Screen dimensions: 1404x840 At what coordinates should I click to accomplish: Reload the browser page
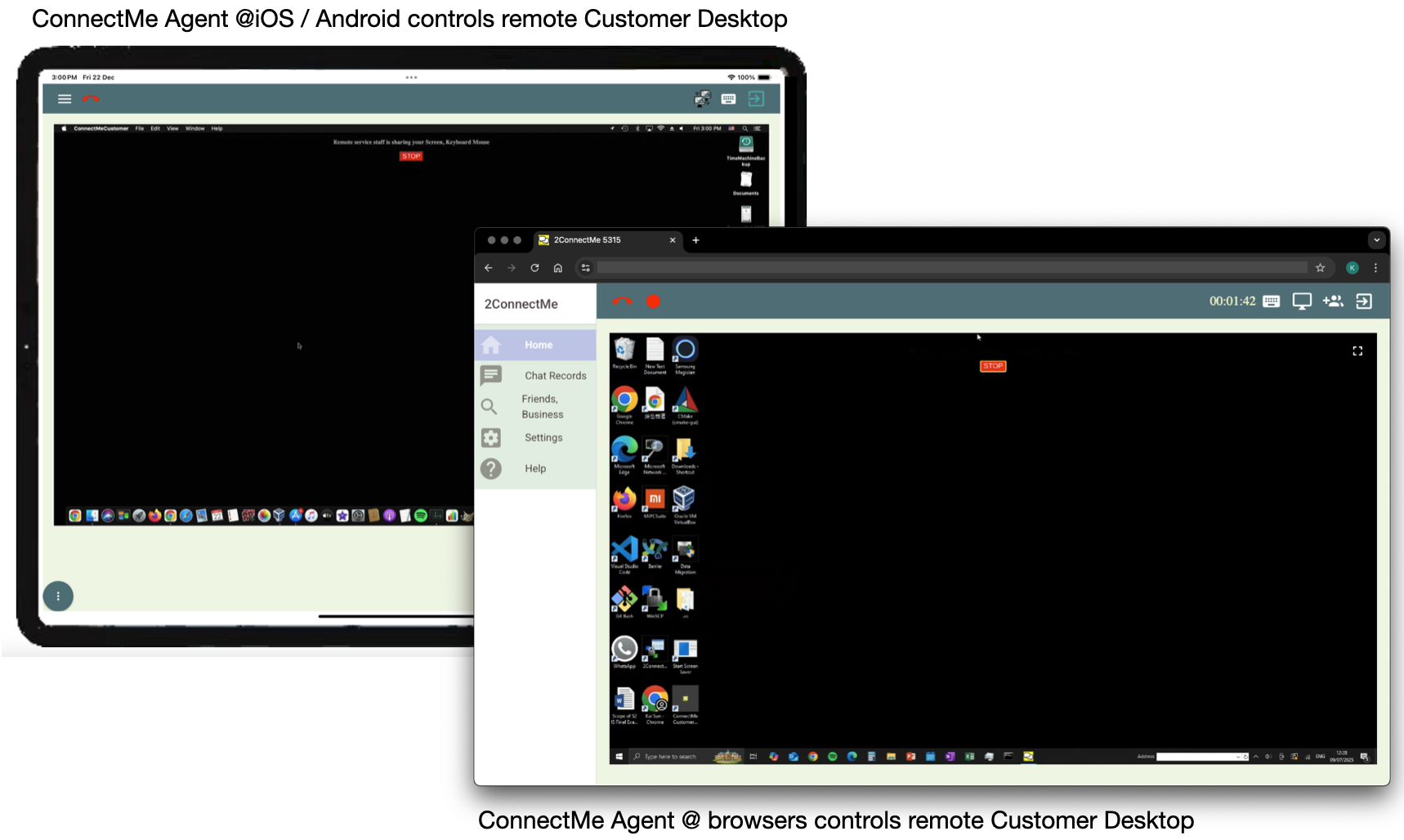[534, 268]
